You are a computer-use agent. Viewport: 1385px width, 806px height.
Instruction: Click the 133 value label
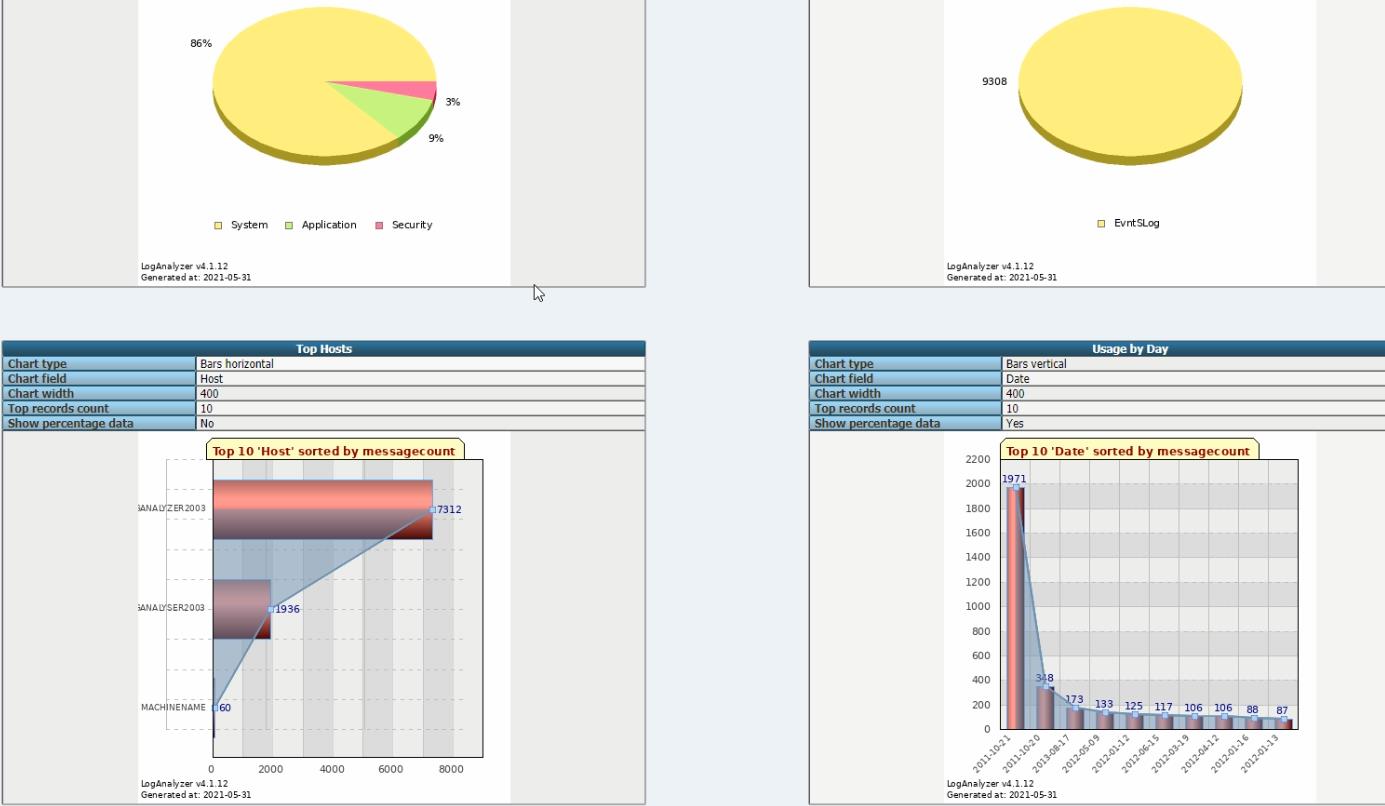[1104, 705]
